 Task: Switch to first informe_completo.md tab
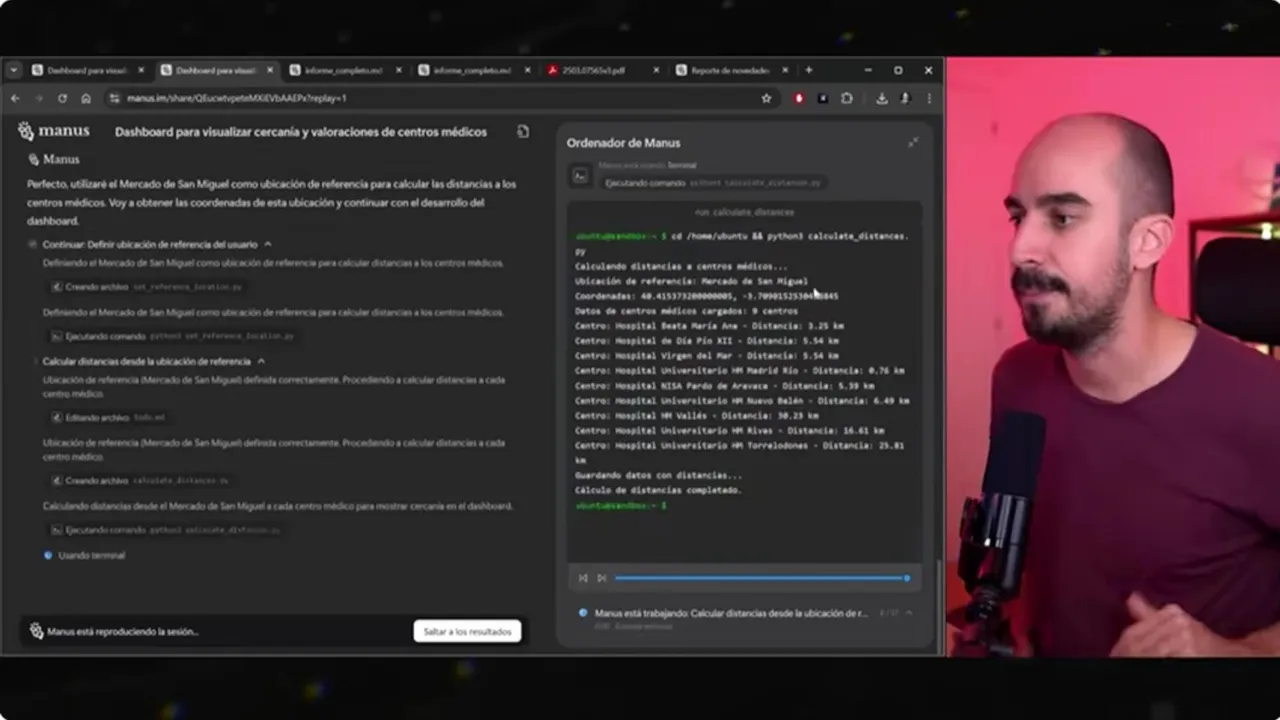click(344, 70)
